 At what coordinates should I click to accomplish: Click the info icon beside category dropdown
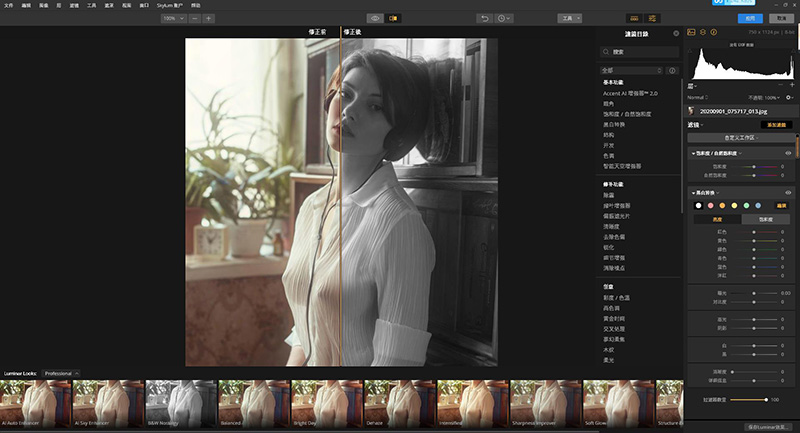[672, 70]
